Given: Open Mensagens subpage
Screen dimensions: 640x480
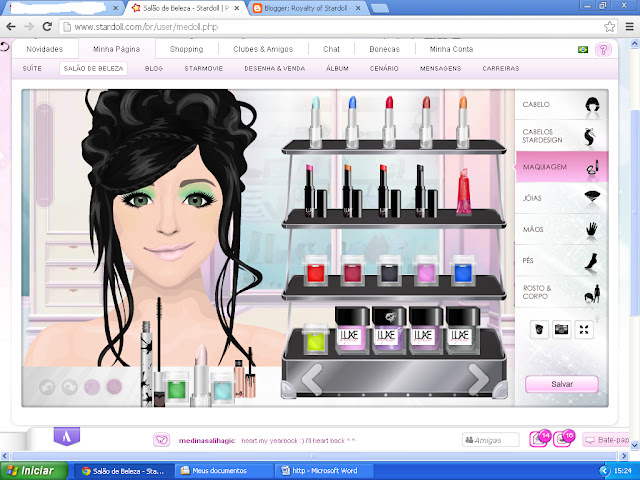Looking at the screenshot, I should pos(440,68).
